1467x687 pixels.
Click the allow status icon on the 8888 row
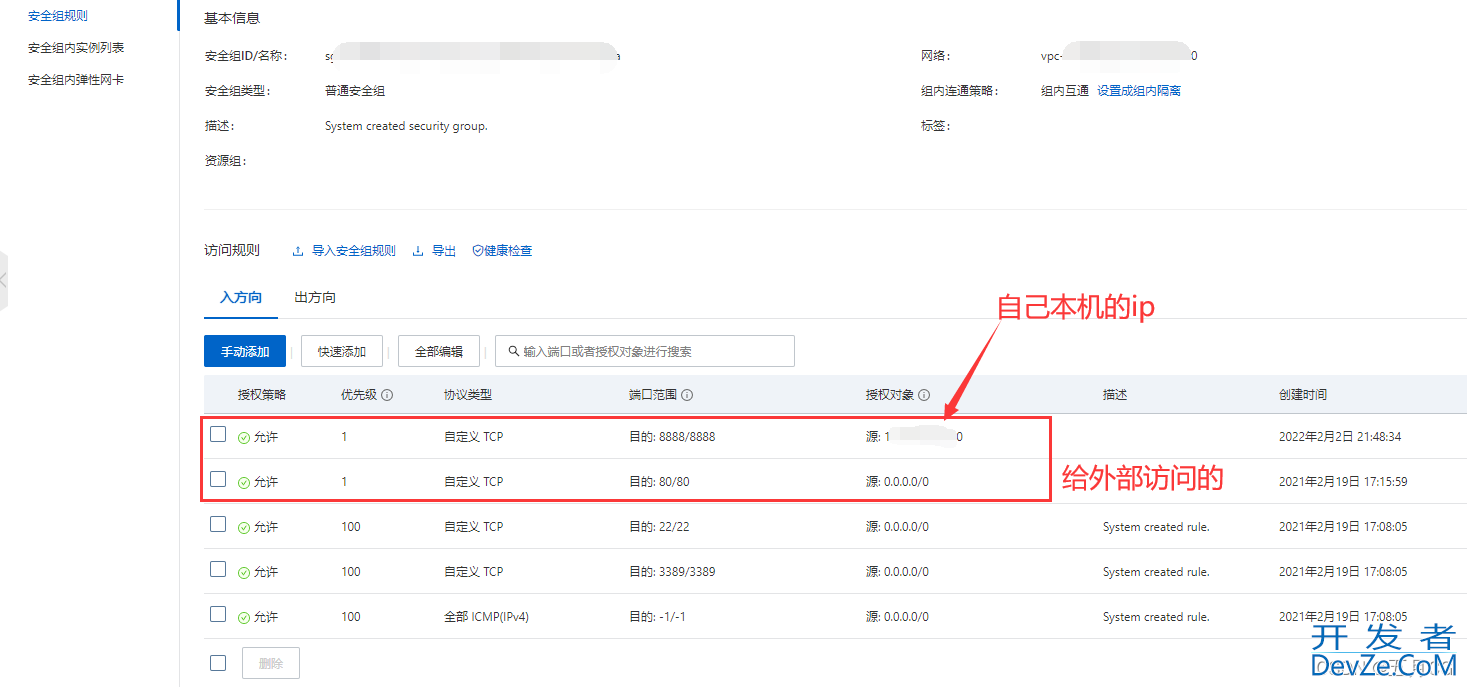pyautogui.click(x=244, y=438)
